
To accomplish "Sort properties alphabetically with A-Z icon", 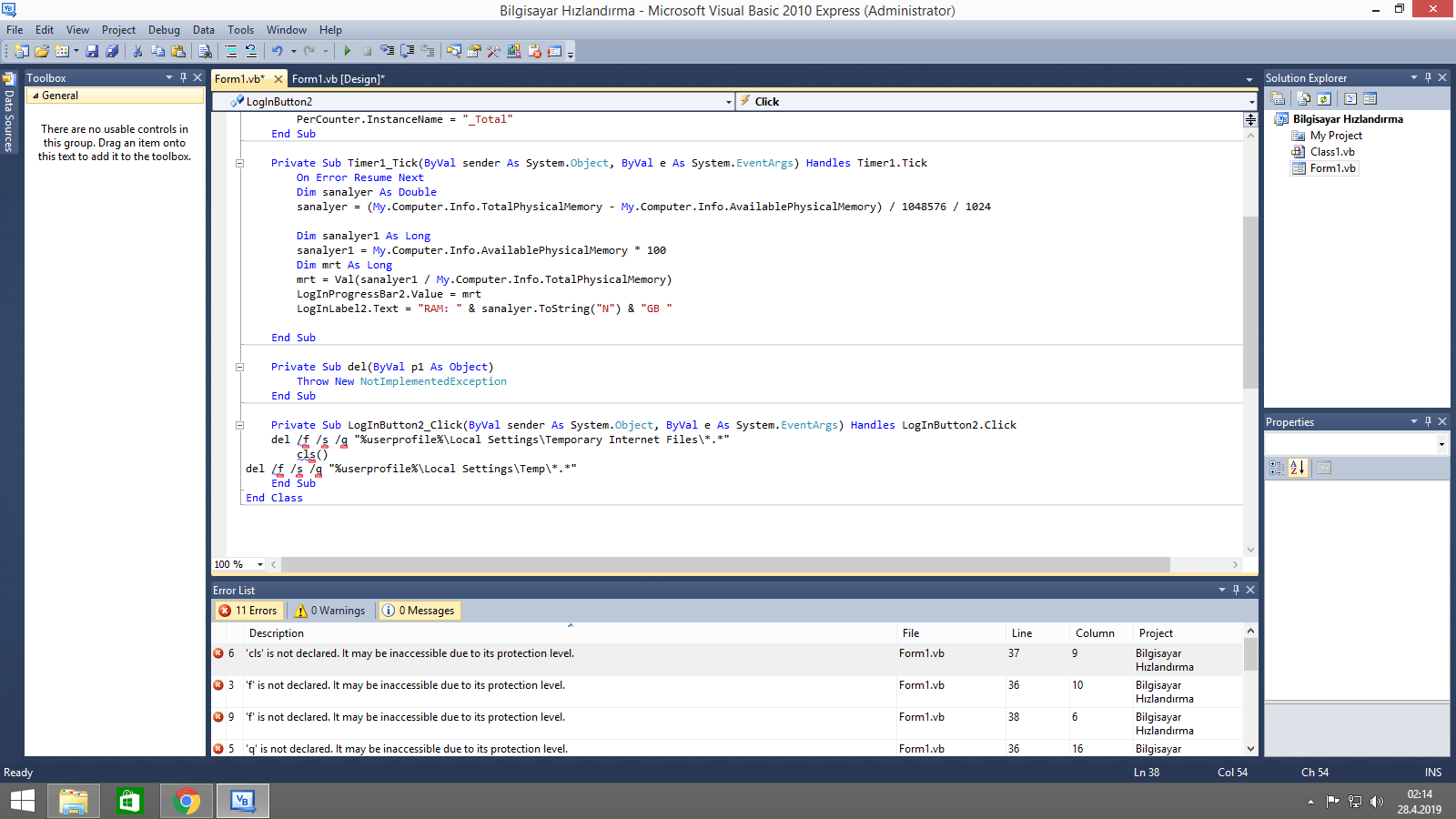I will [x=1298, y=468].
